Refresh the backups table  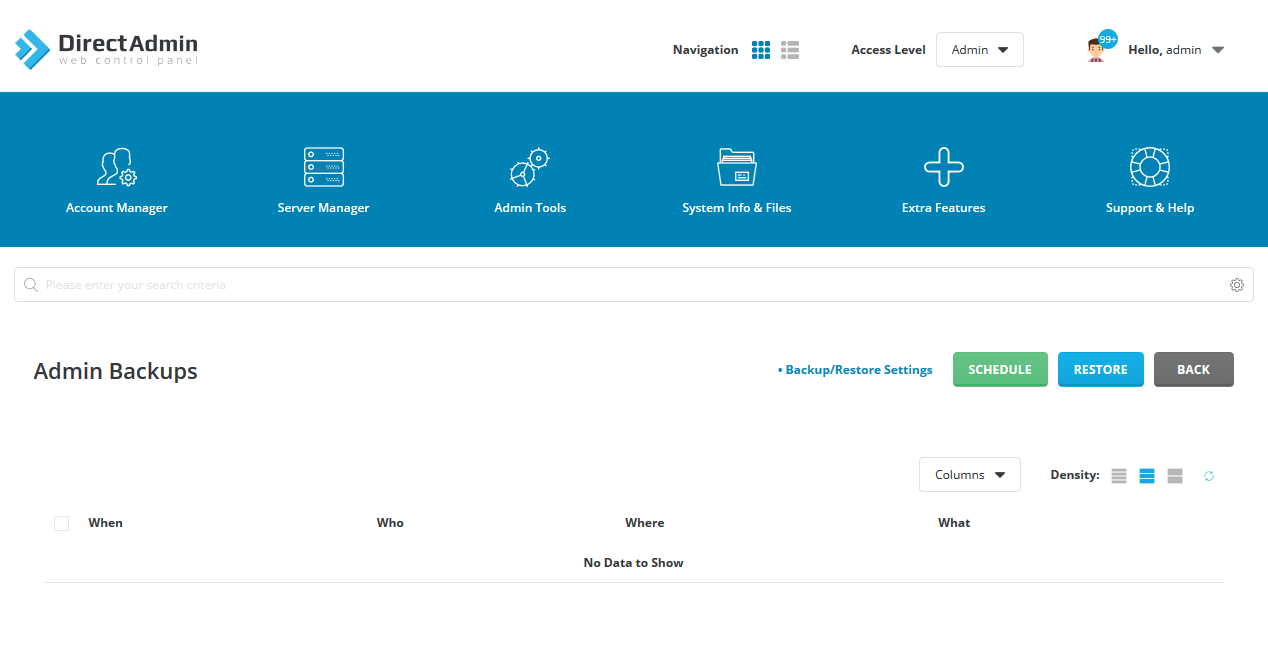1209,476
